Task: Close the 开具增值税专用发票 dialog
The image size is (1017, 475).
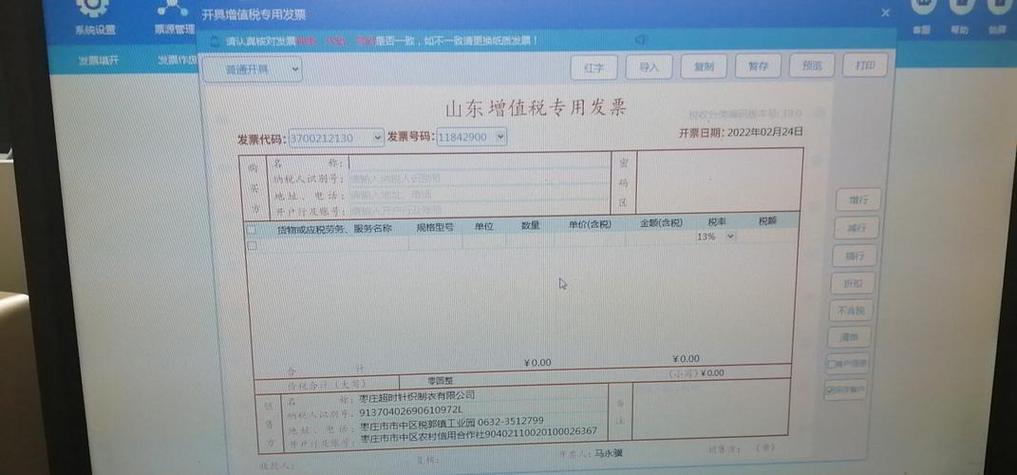Action: click(885, 12)
